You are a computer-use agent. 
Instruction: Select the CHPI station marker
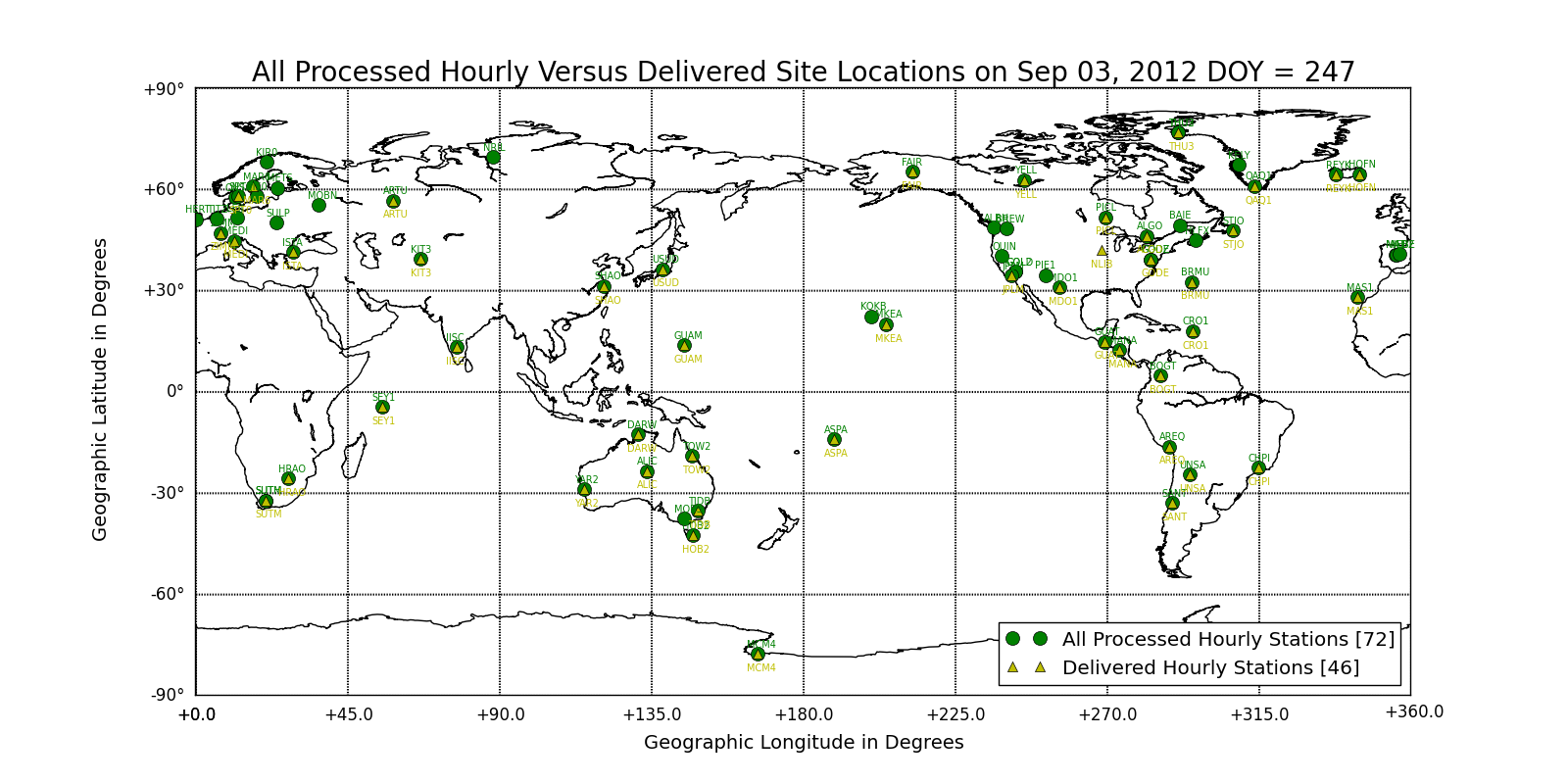(1258, 468)
